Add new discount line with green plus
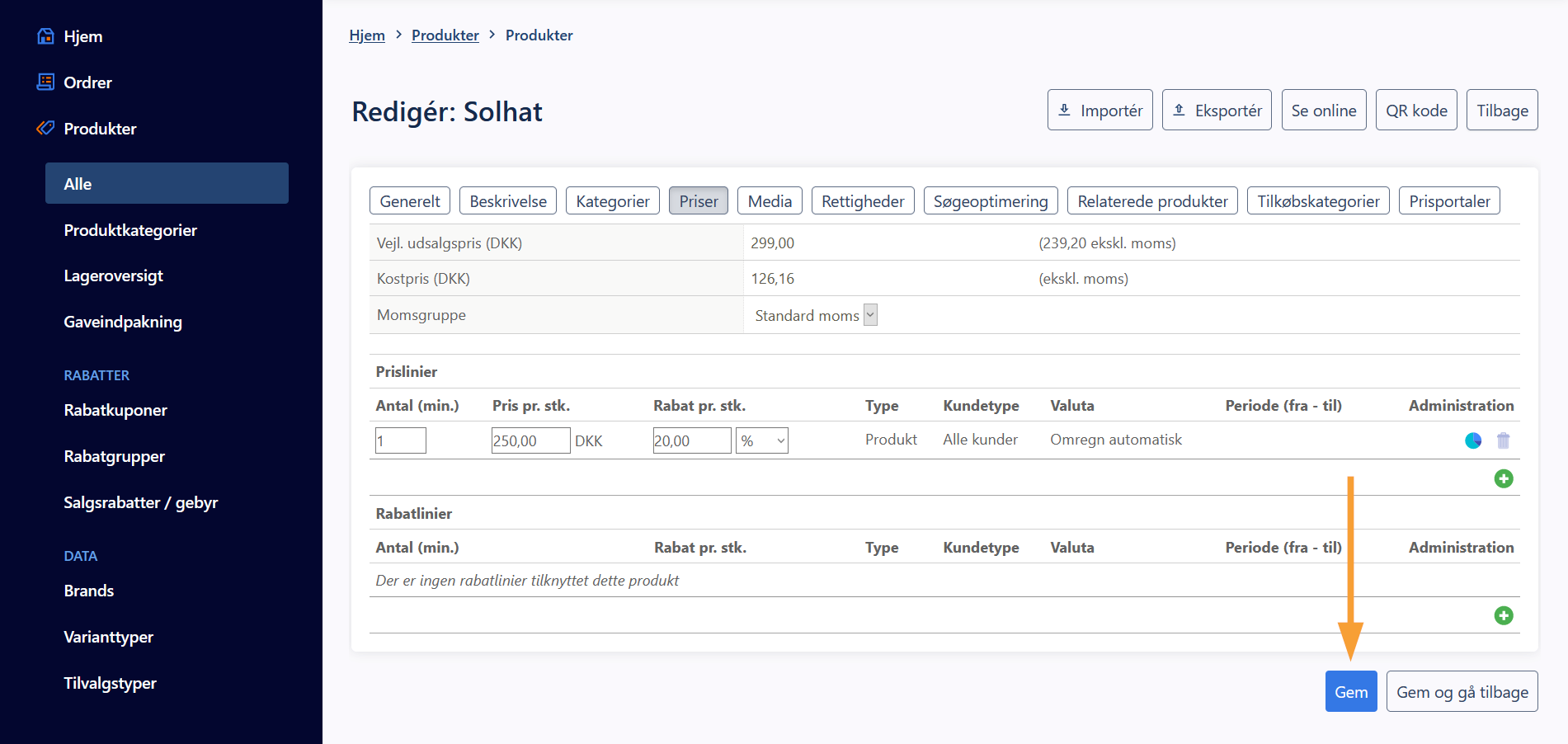 click(x=1503, y=615)
